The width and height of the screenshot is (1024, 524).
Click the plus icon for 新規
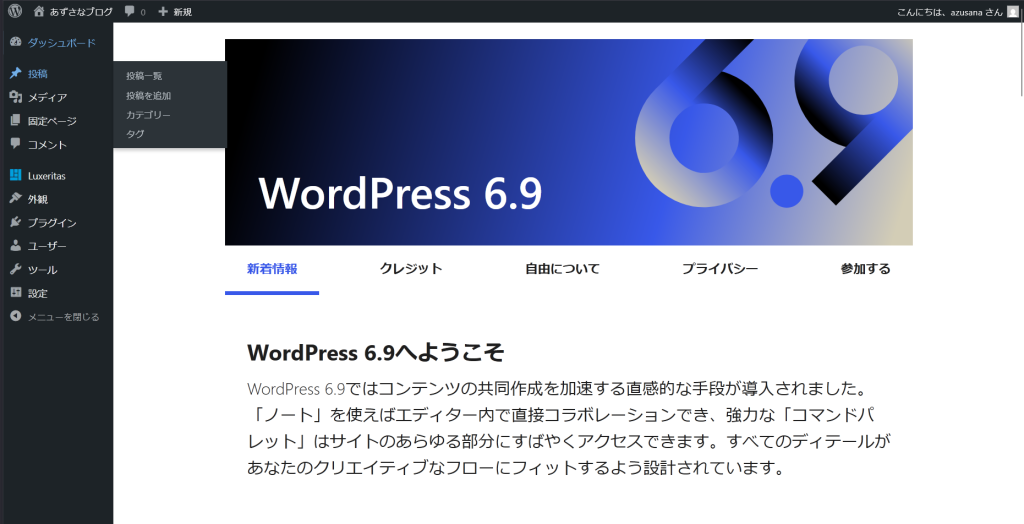163,11
